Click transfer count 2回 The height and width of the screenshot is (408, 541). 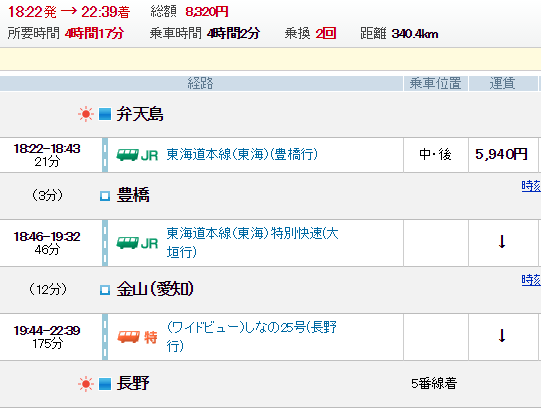326,33
